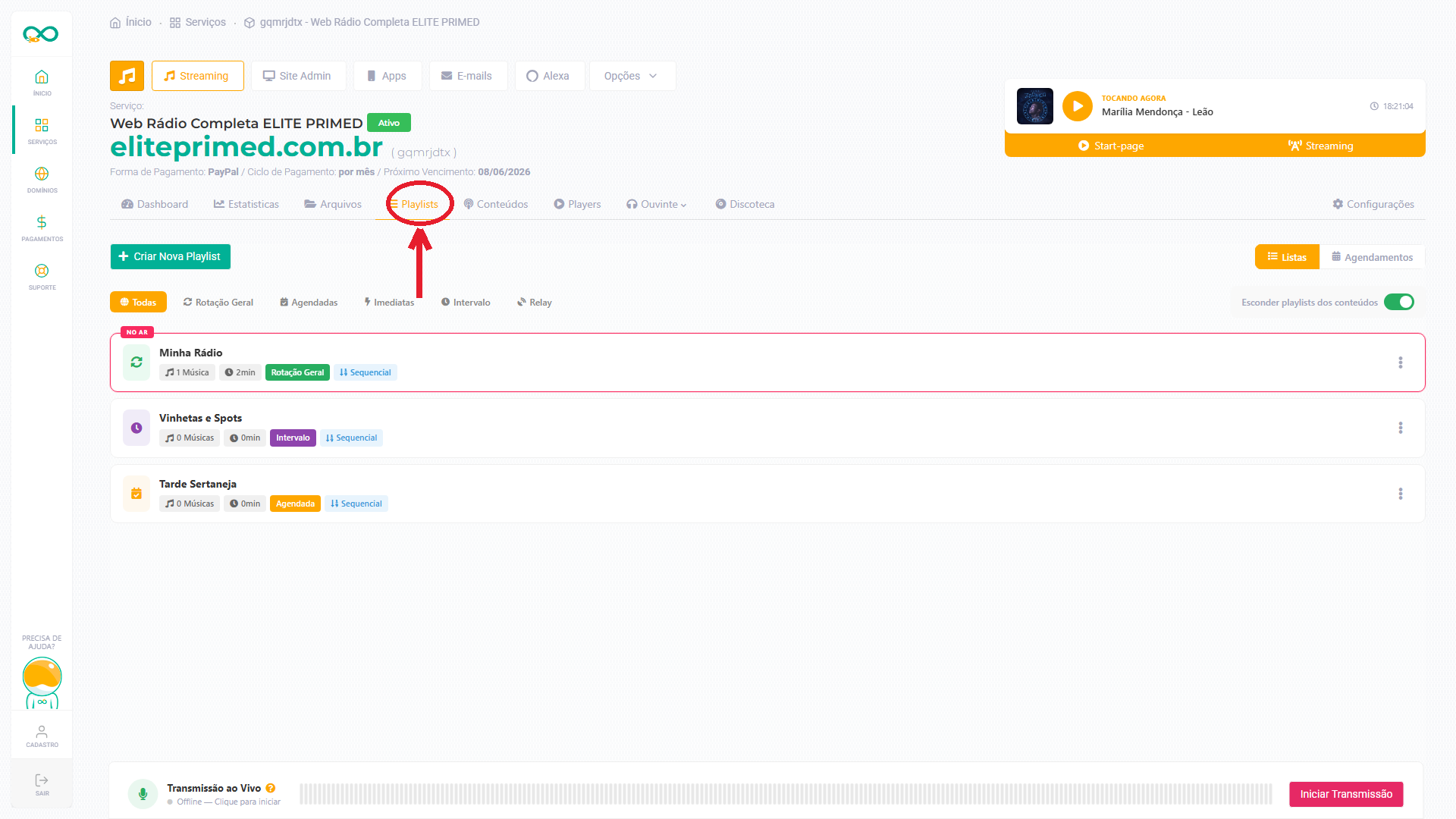1456x819 pixels.
Task: Open the Dashboard tab
Action: (155, 204)
